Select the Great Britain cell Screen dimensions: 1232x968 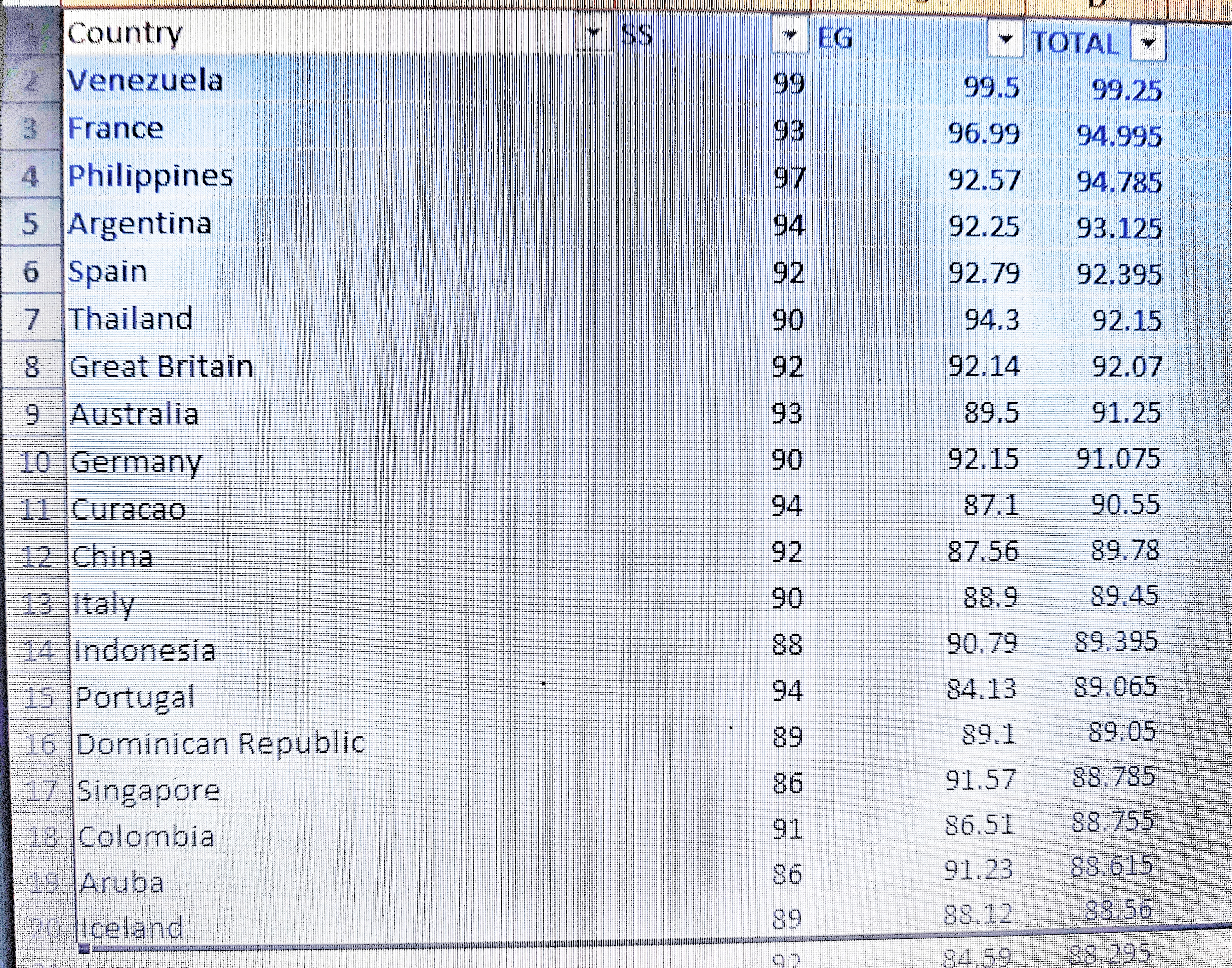point(161,367)
